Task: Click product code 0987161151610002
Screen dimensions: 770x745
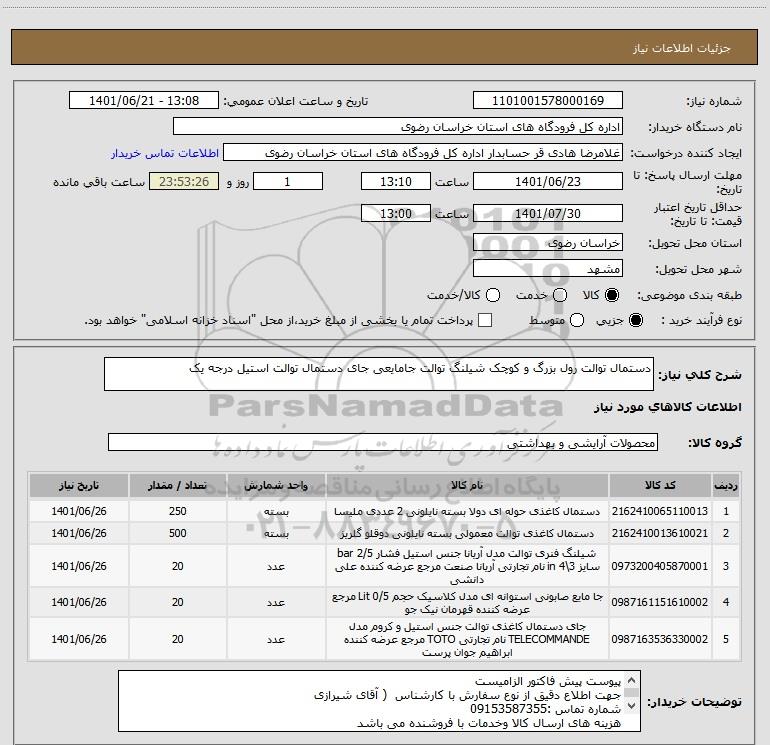Action: 660,602
